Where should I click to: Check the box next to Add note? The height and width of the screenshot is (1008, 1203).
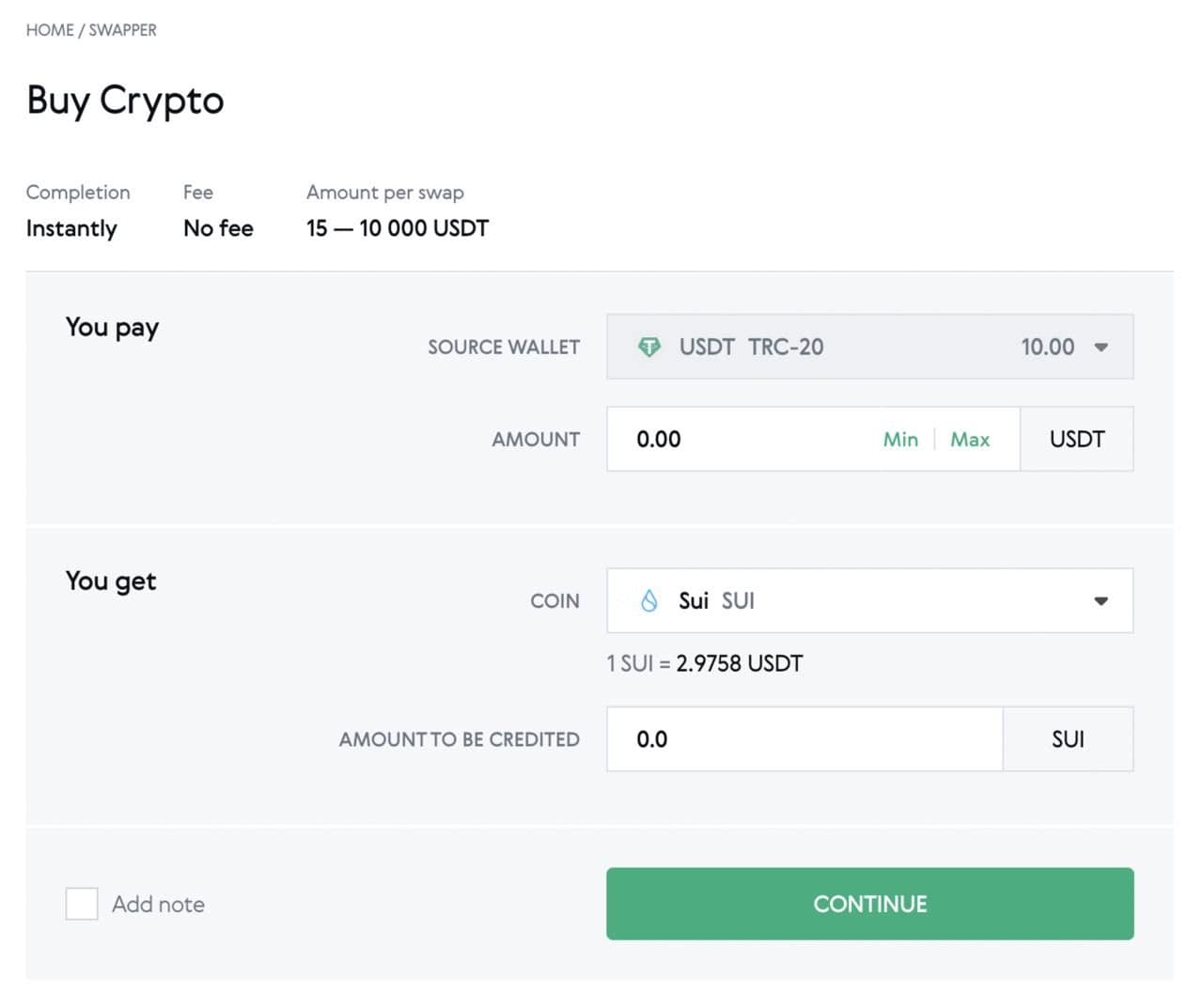tap(82, 904)
